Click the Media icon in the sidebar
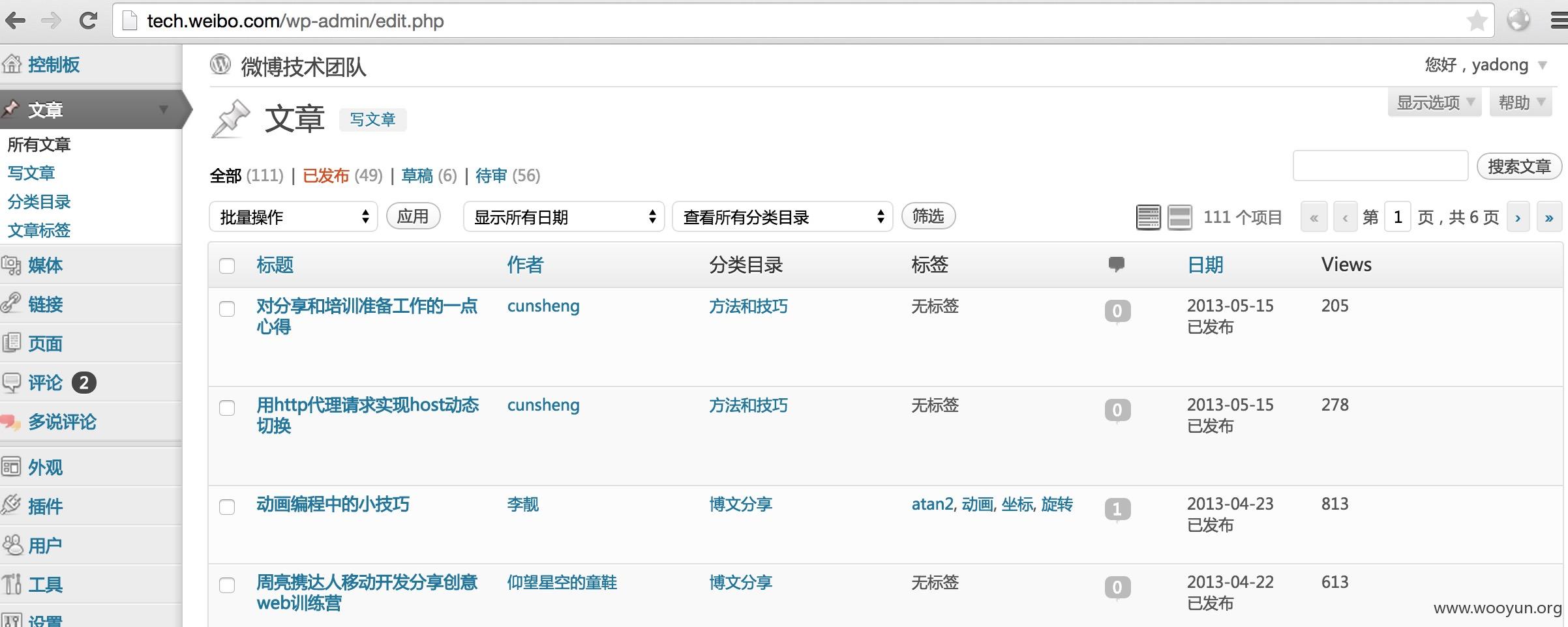This screenshot has width=1568, height=627. click(x=12, y=265)
